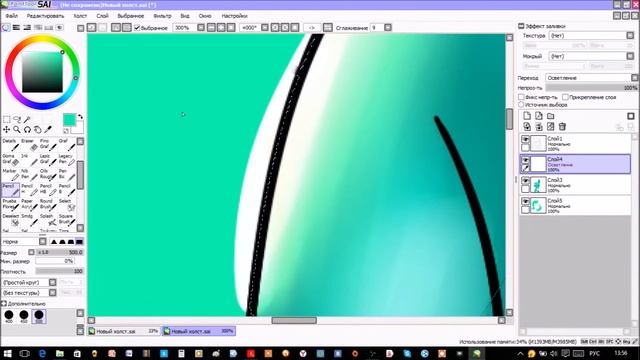This screenshot has width=640, height=360.
Task: Select the eyedropper color picker tool
Action: pyautogui.click(x=48, y=130)
